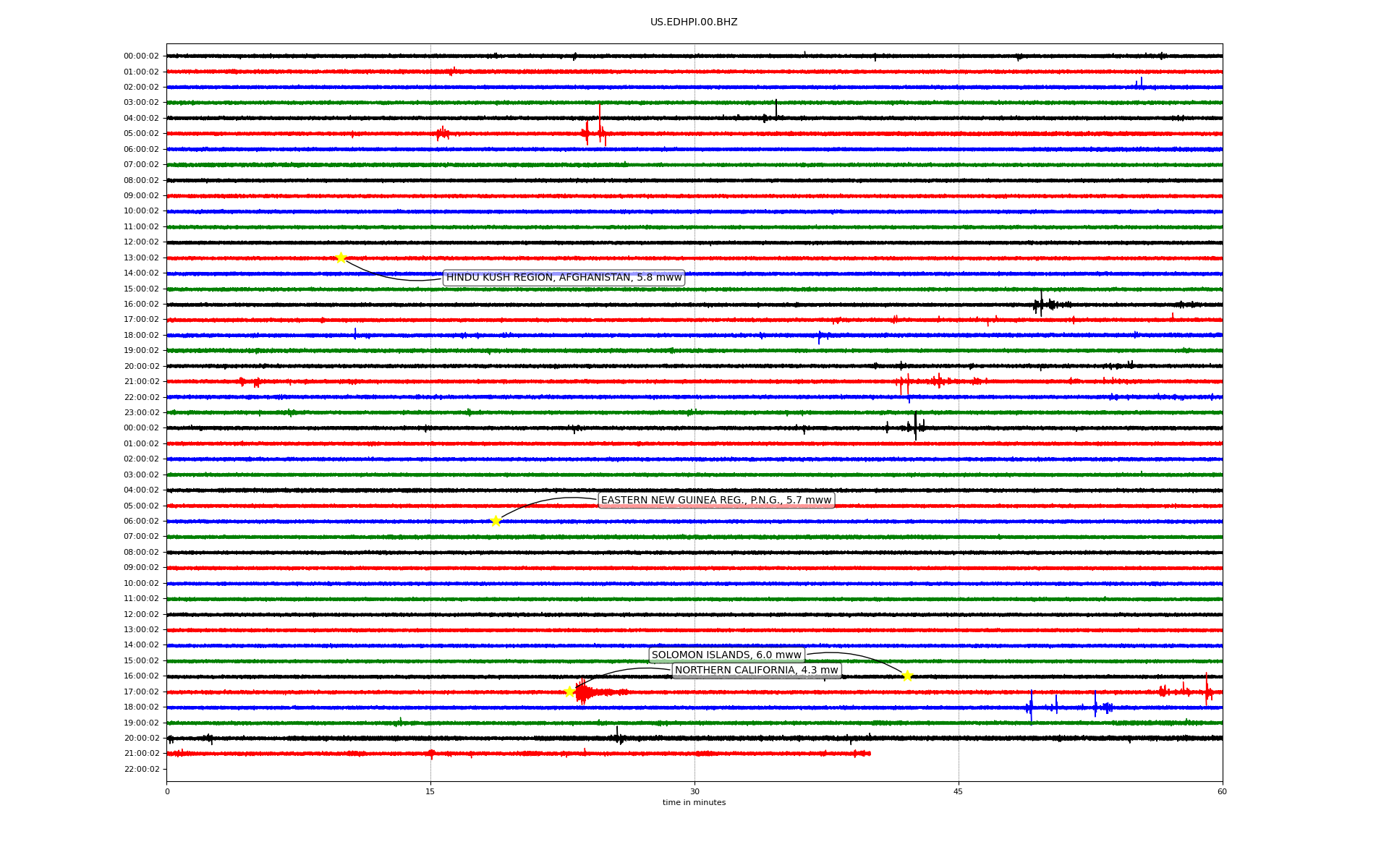1389x868 pixels.
Task: Click the large red burst on 17:00:02 trace
Action: click(582, 692)
